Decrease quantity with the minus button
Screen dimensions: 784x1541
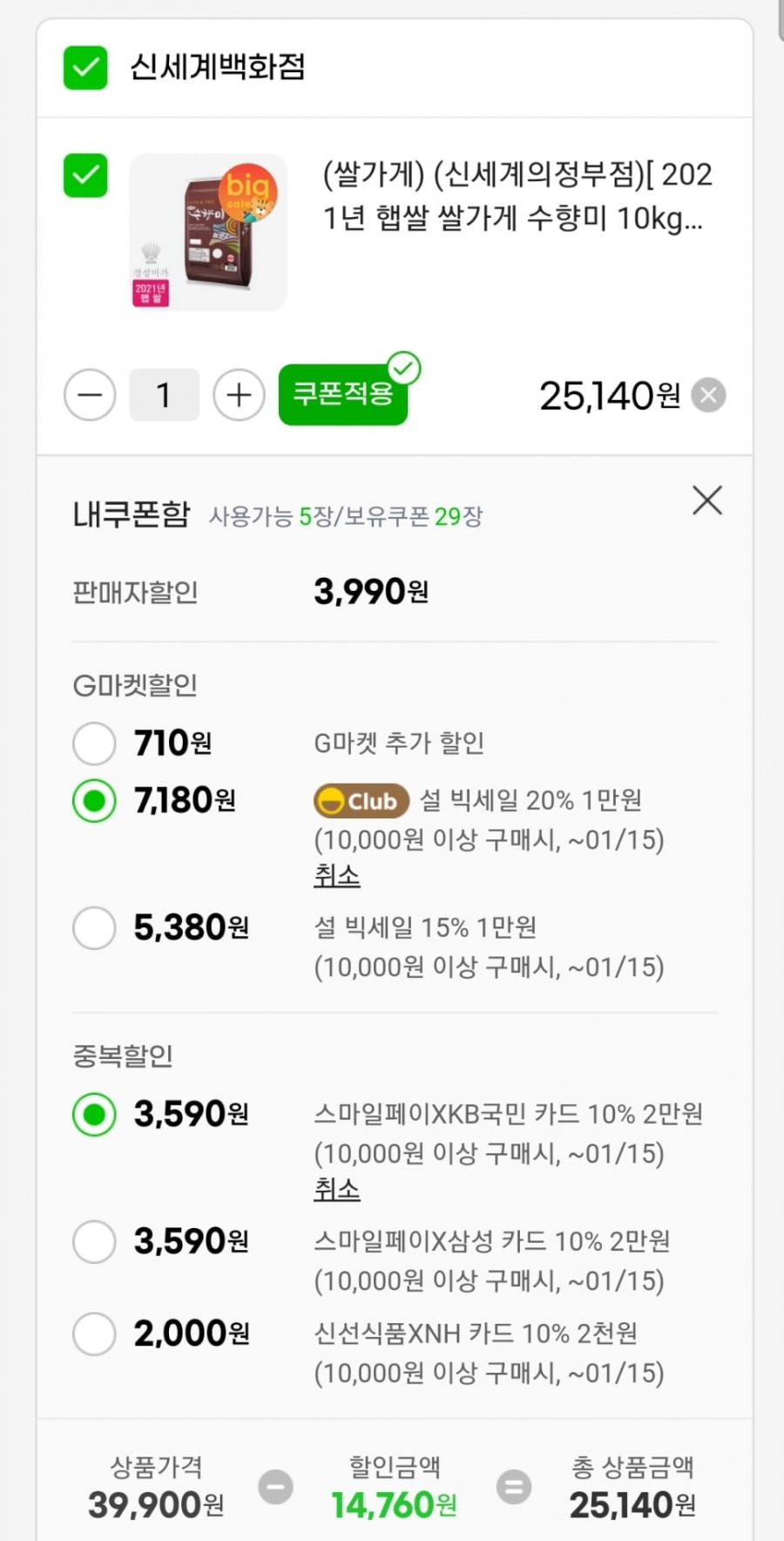(90, 395)
